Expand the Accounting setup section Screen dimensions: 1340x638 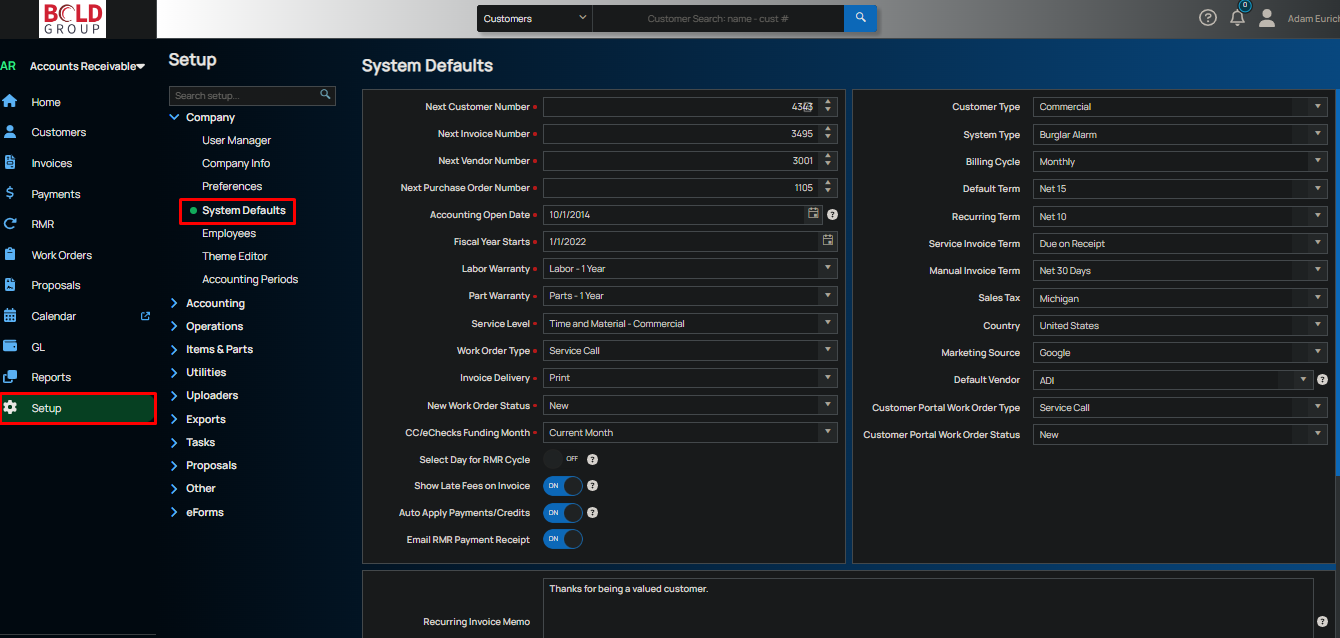pos(215,303)
